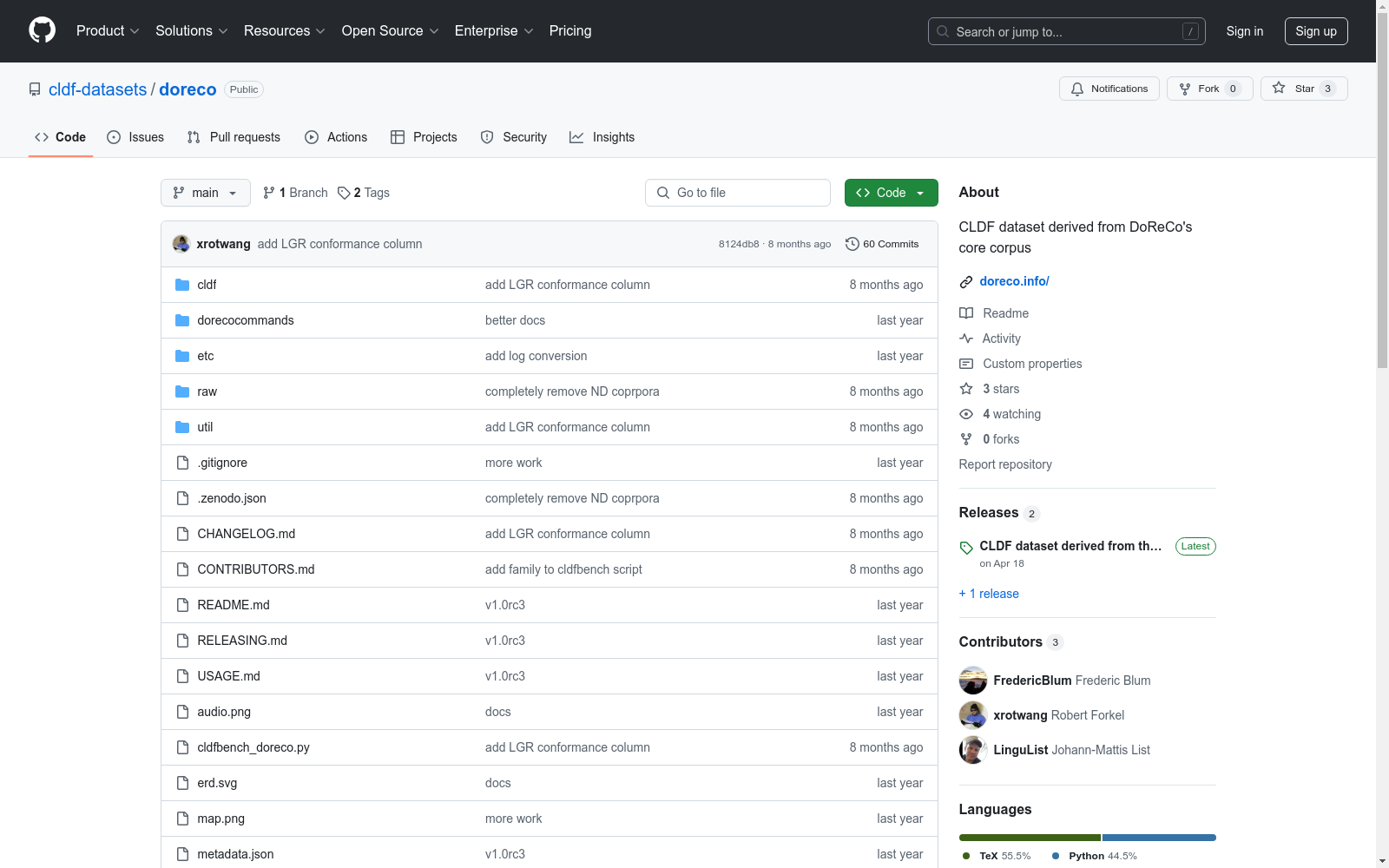Open the util folder
The height and width of the screenshot is (868, 1389).
click(205, 427)
